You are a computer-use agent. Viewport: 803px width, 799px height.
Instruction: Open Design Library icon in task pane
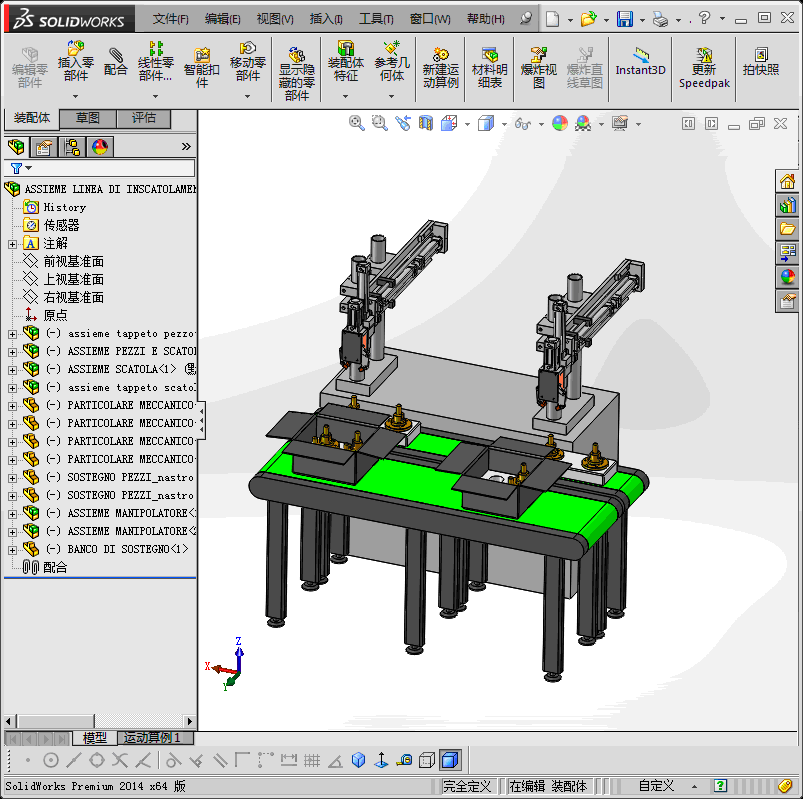coord(787,205)
